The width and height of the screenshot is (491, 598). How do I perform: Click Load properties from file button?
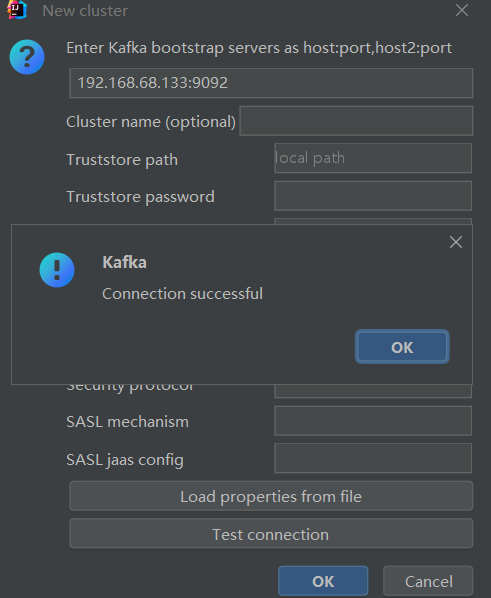(x=271, y=496)
